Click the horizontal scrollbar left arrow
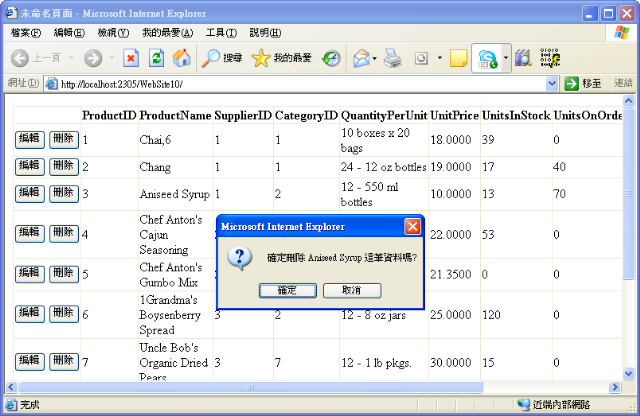The image size is (640, 416). point(11,387)
